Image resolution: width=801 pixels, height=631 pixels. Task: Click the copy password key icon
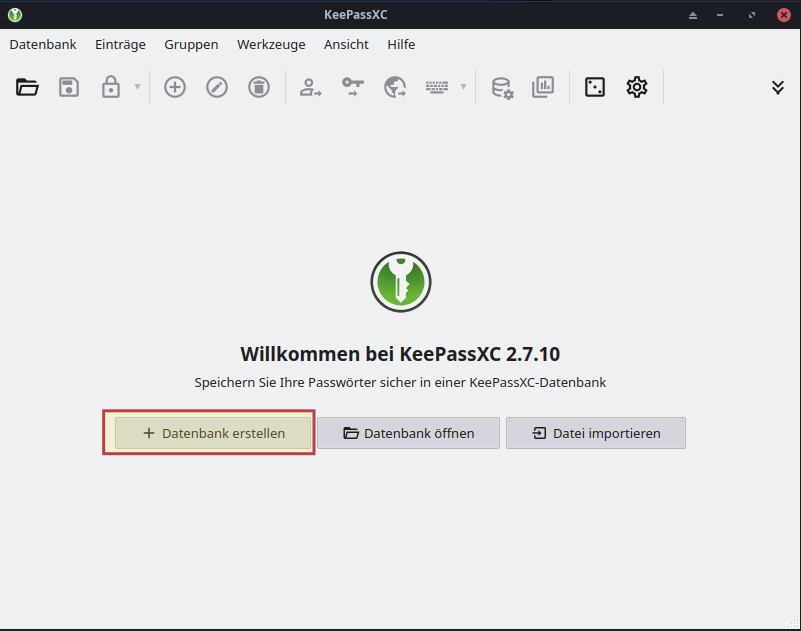(x=353, y=87)
